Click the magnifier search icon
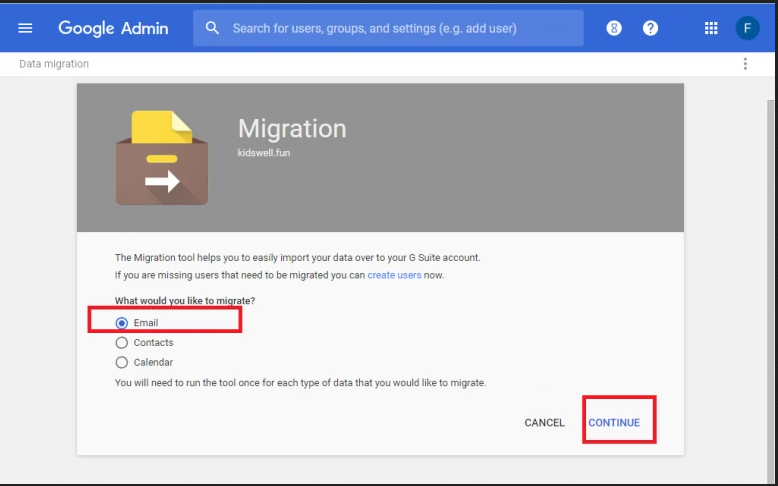Image resolution: width=778 pixels, height=486 pixels. tap(212, 28)
